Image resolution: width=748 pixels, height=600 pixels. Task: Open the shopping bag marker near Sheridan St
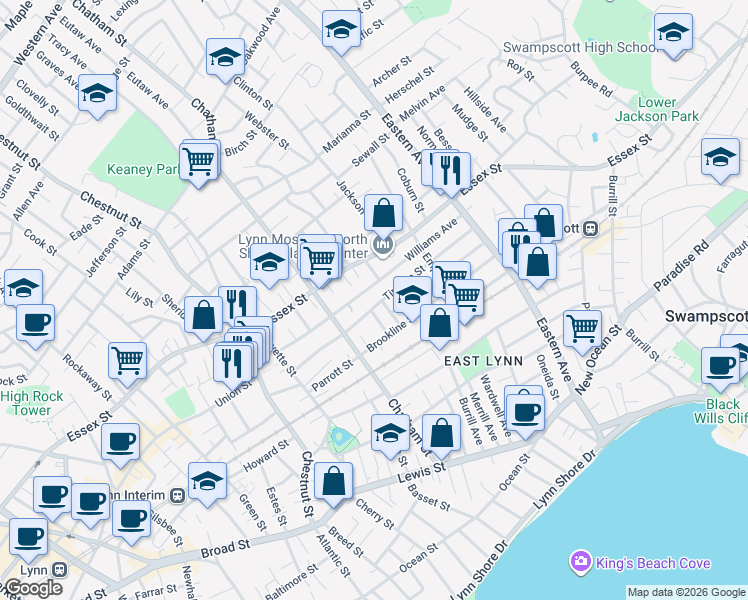(204, 318)
